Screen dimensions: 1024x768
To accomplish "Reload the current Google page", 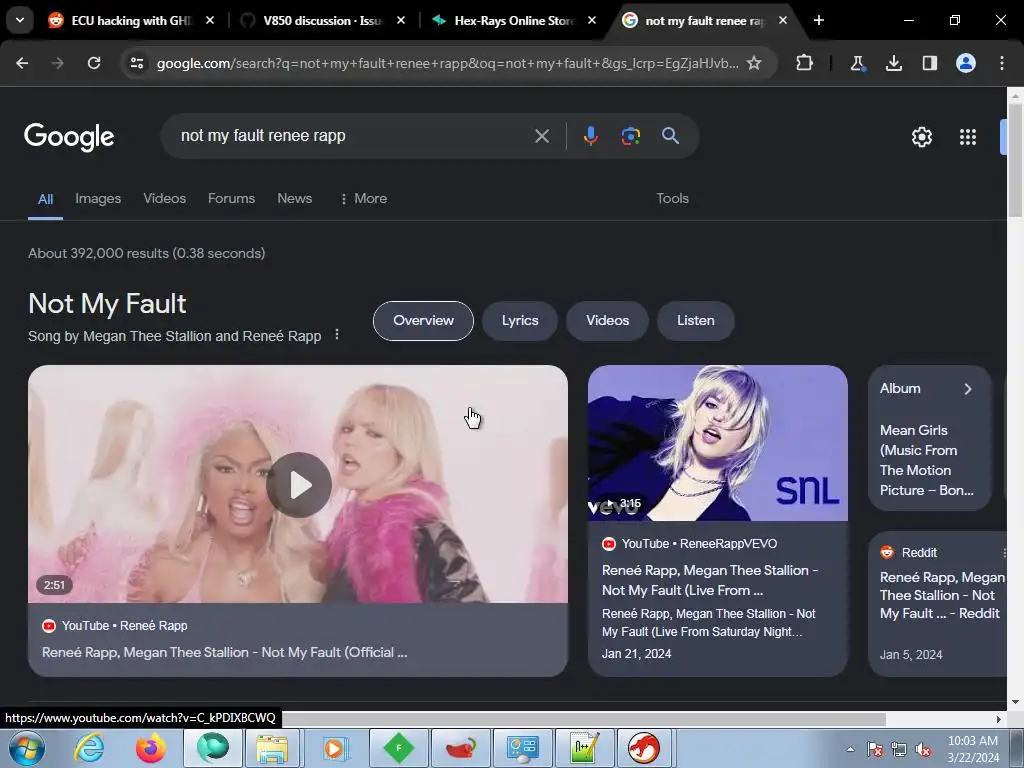I will pyautogui.click(x=94, y=63).
